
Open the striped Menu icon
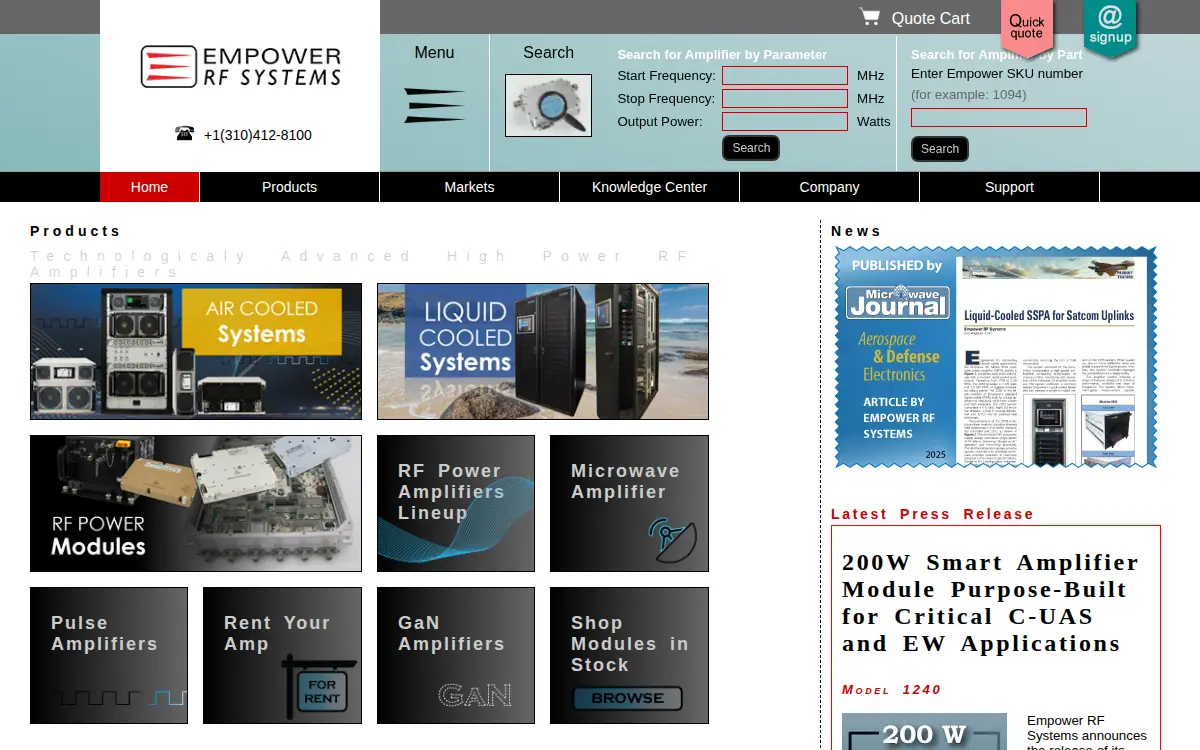[x=434, y=105]
